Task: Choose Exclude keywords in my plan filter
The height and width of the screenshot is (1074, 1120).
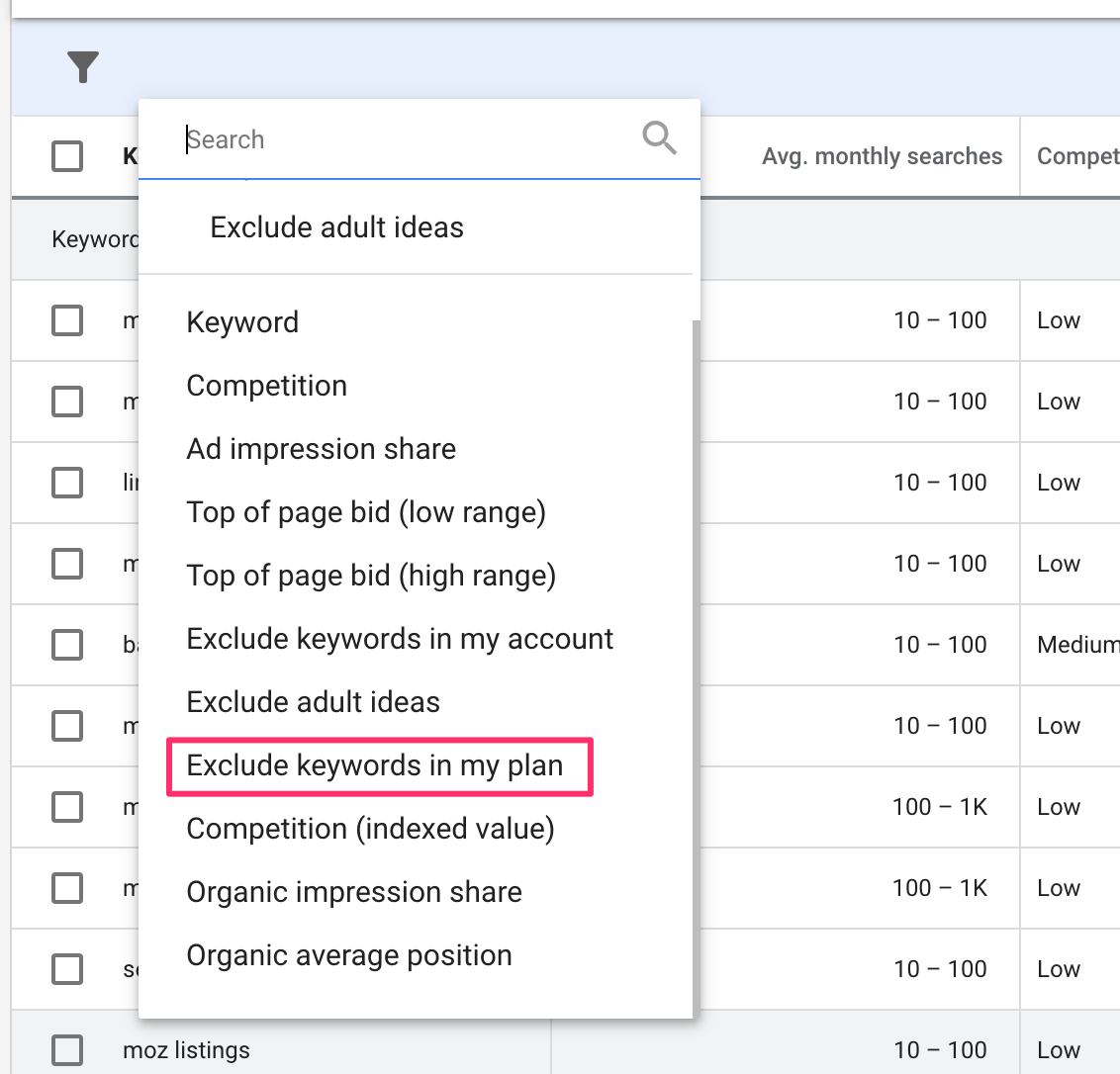Action: tap(375, 765)
